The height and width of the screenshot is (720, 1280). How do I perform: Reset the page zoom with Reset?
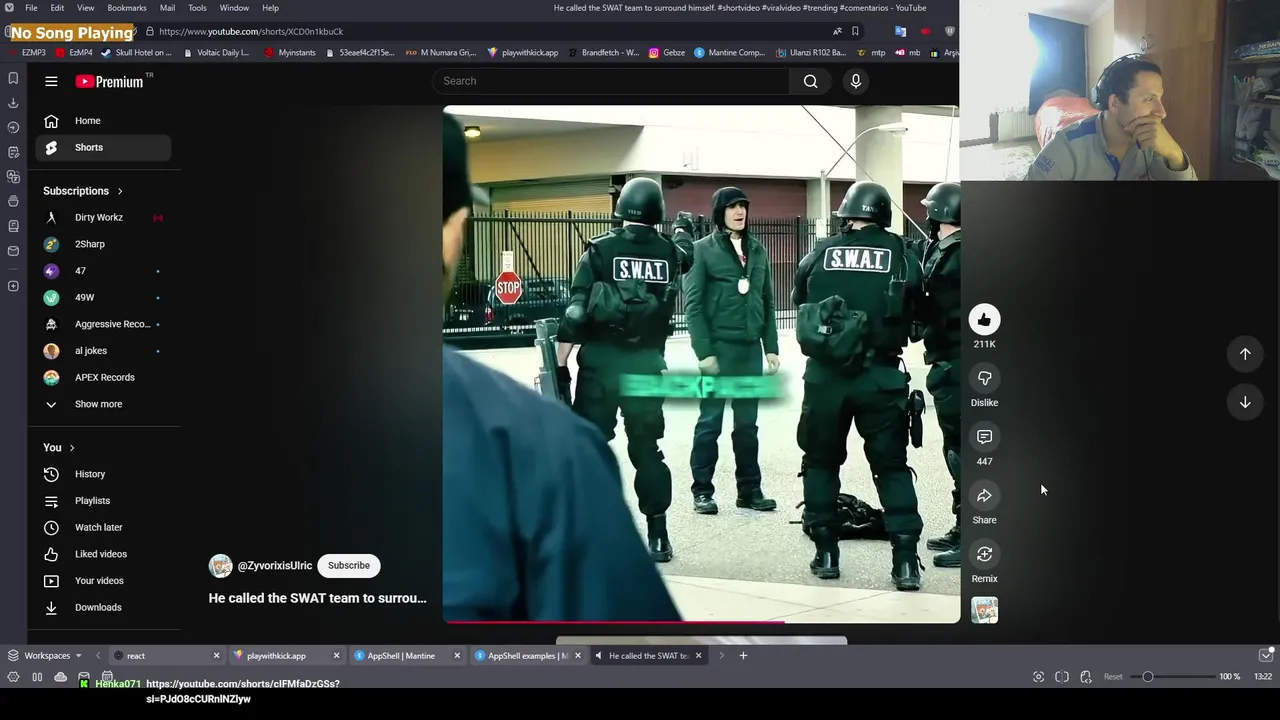click(1113, 677)
